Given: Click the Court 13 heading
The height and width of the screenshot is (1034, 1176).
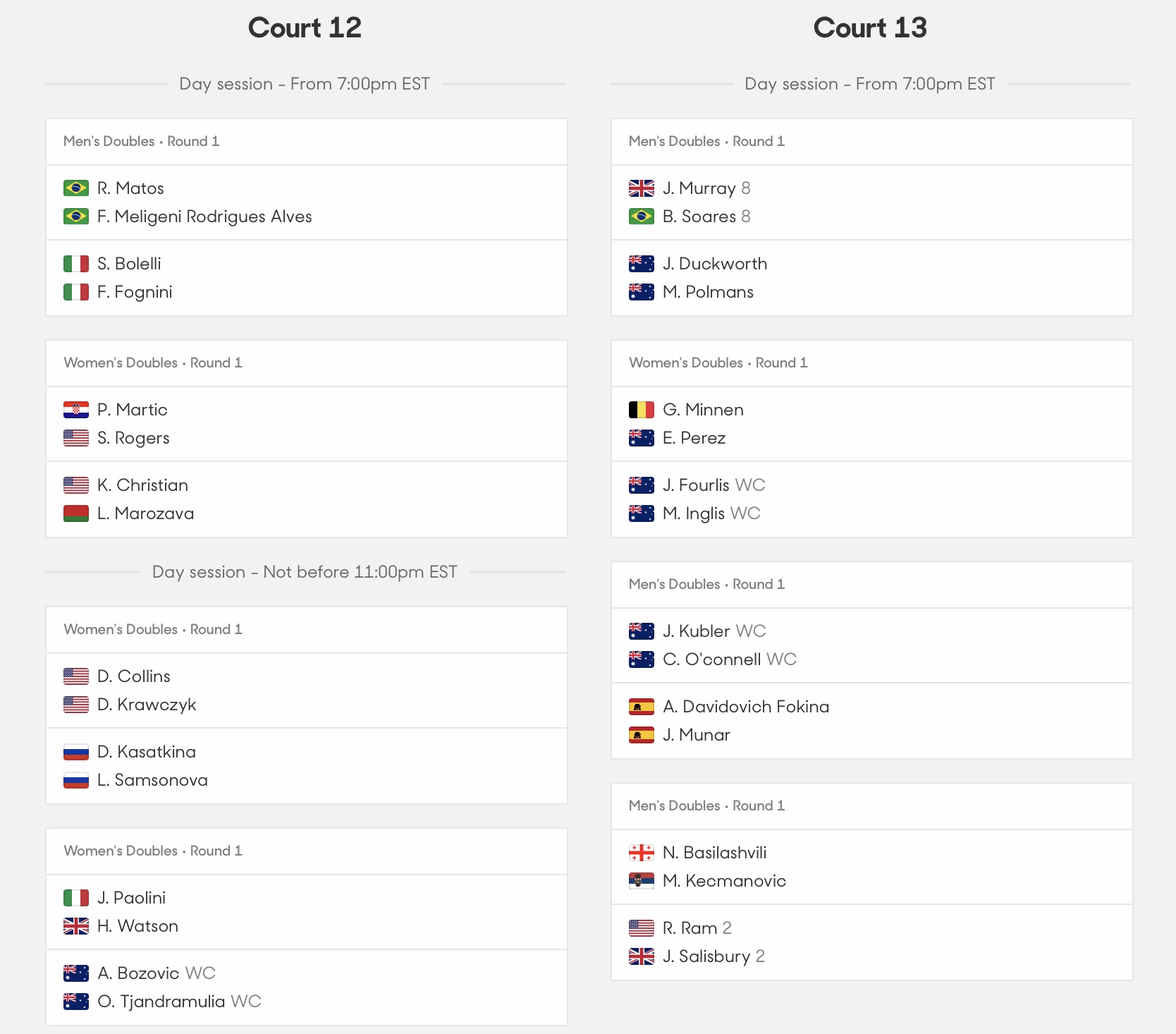Looking at the screenshot, I should pyautogui.click(x=870, y=28).
